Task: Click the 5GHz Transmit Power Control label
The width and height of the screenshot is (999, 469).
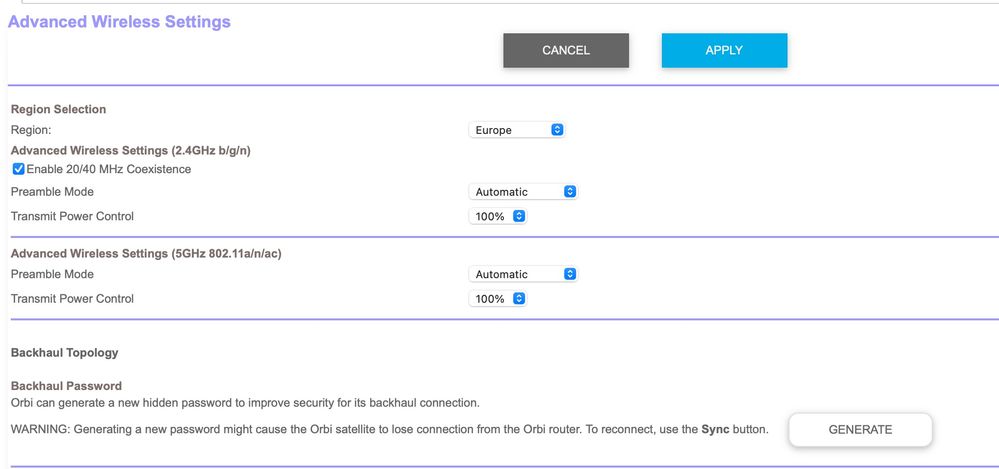Action: [72, 299]
